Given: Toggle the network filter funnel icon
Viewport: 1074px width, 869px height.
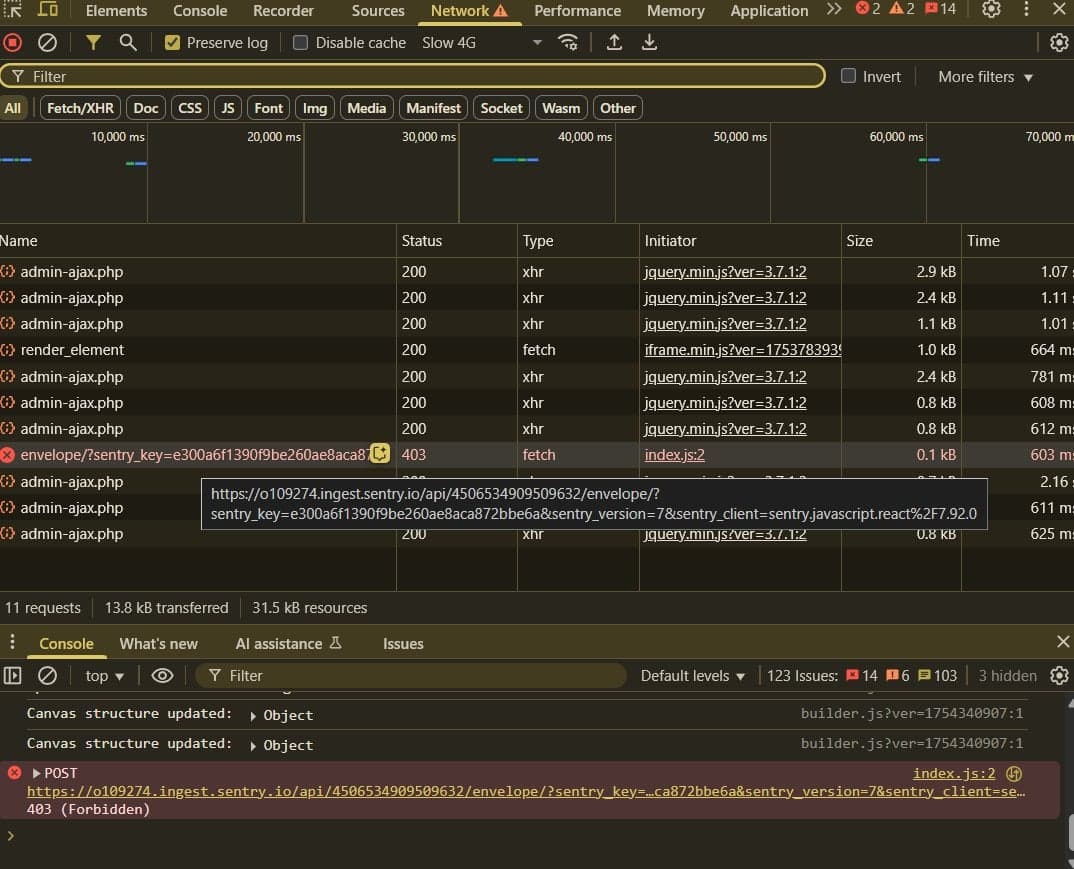Looking at the screenshot, I should [x=93, y=42].
